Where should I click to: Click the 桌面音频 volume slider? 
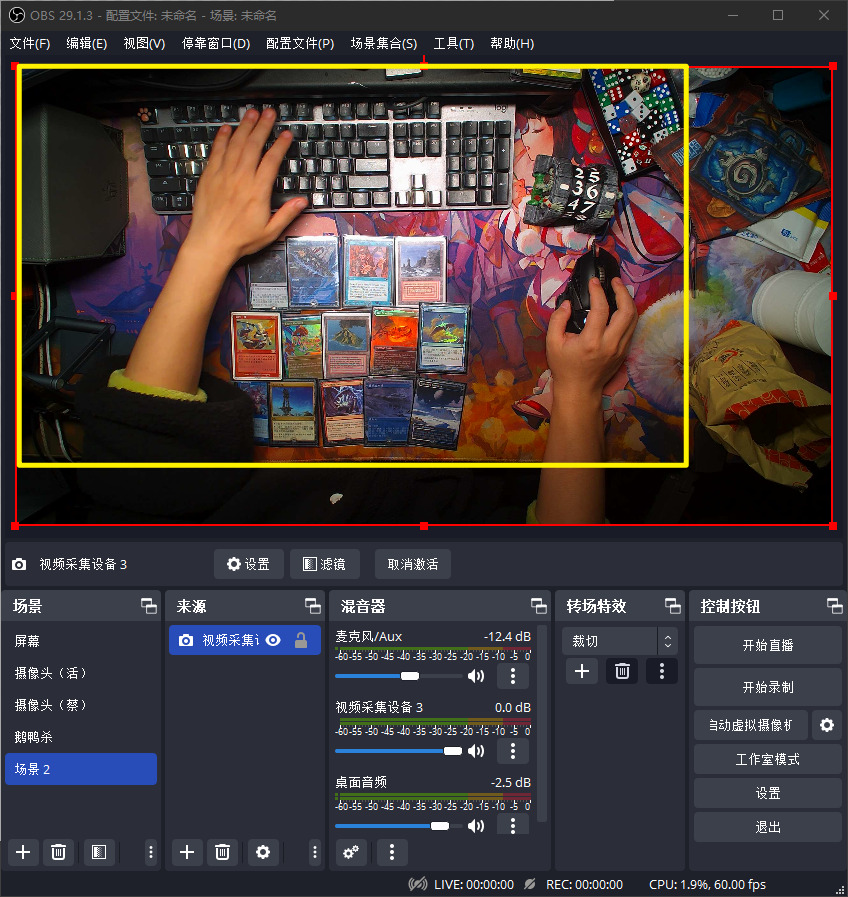click(x=399, y=825)
